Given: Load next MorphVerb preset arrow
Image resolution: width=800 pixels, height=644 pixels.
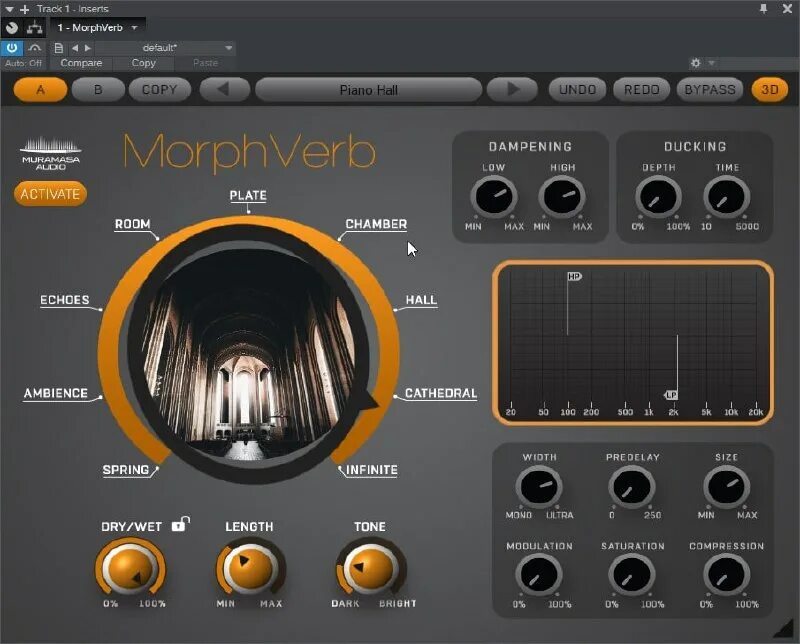Looking at the screenshot, I should pyautogui.click(x=512, y=90).
